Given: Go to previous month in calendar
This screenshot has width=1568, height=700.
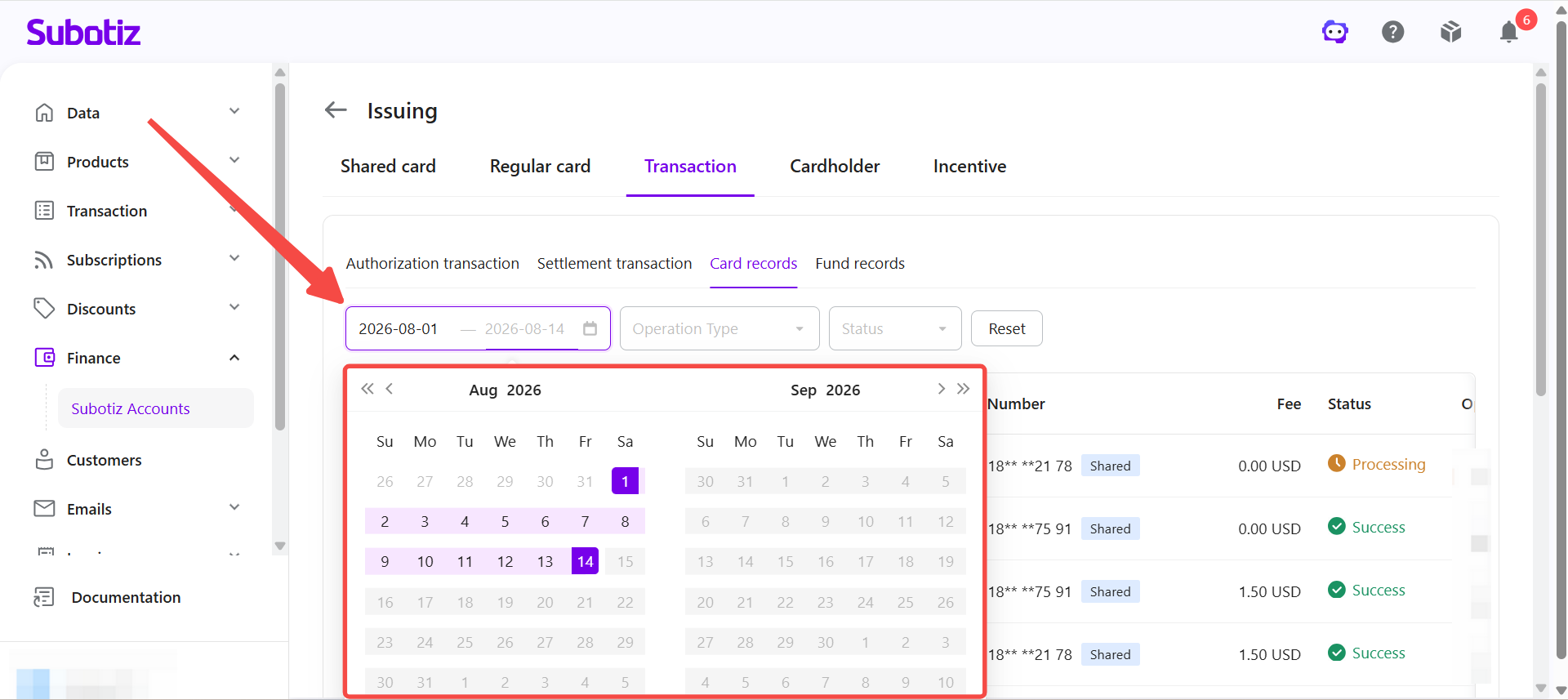Looking at the screenshot, I should click(x=390, y=389).
